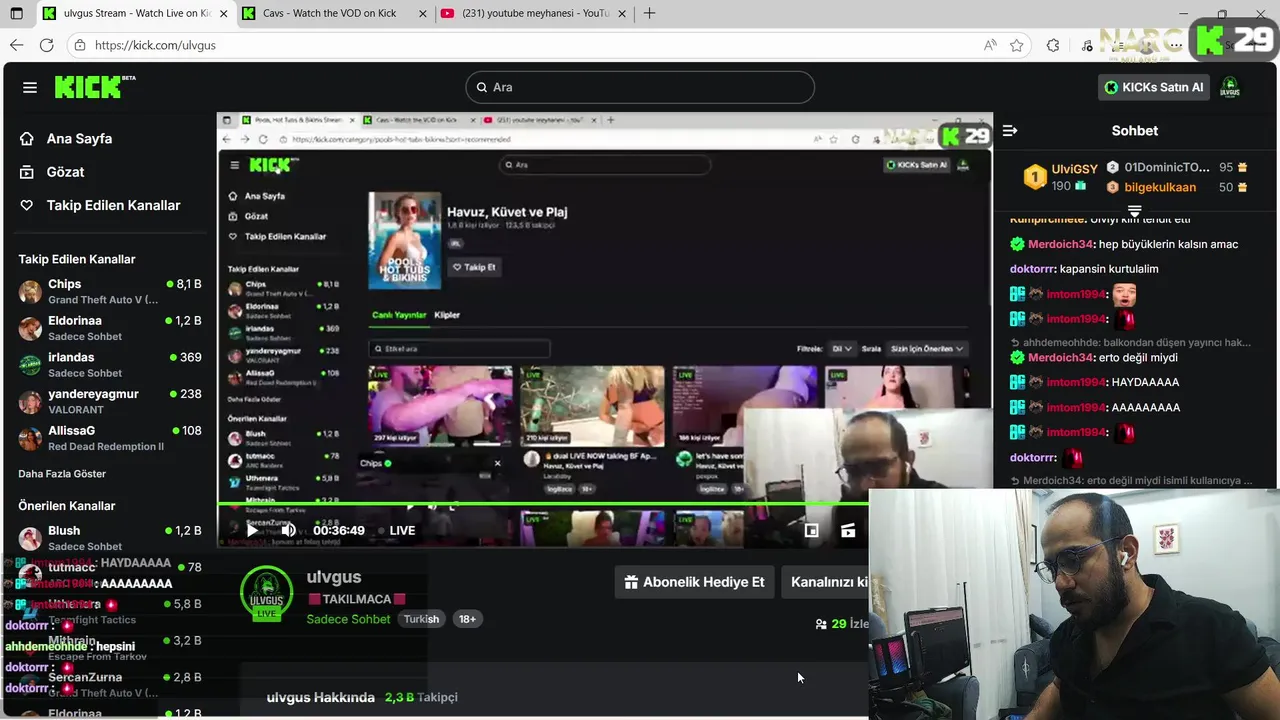Click the Gözat browse icon
This screenshot has height=720, width=1280.
[27, 172]
